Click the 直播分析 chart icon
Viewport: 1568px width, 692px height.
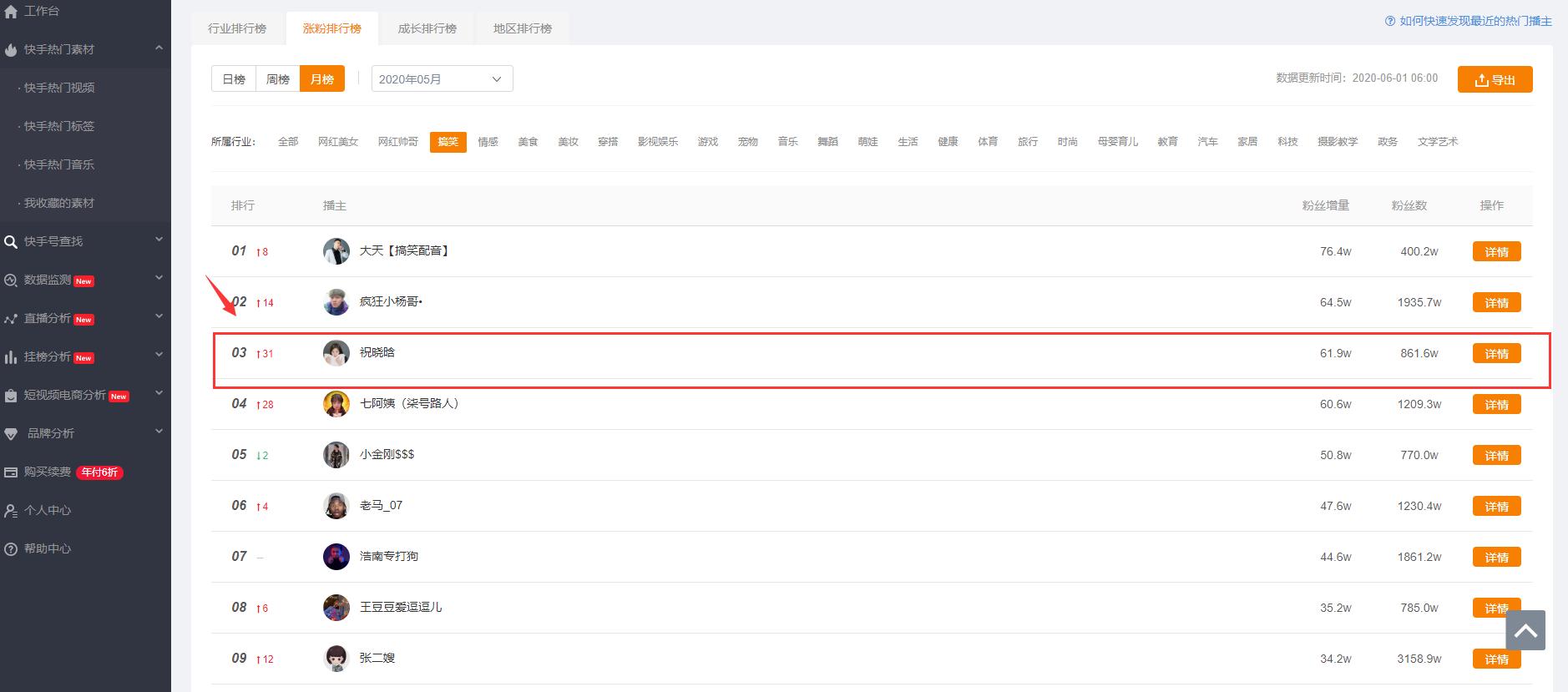click(11, 319)
